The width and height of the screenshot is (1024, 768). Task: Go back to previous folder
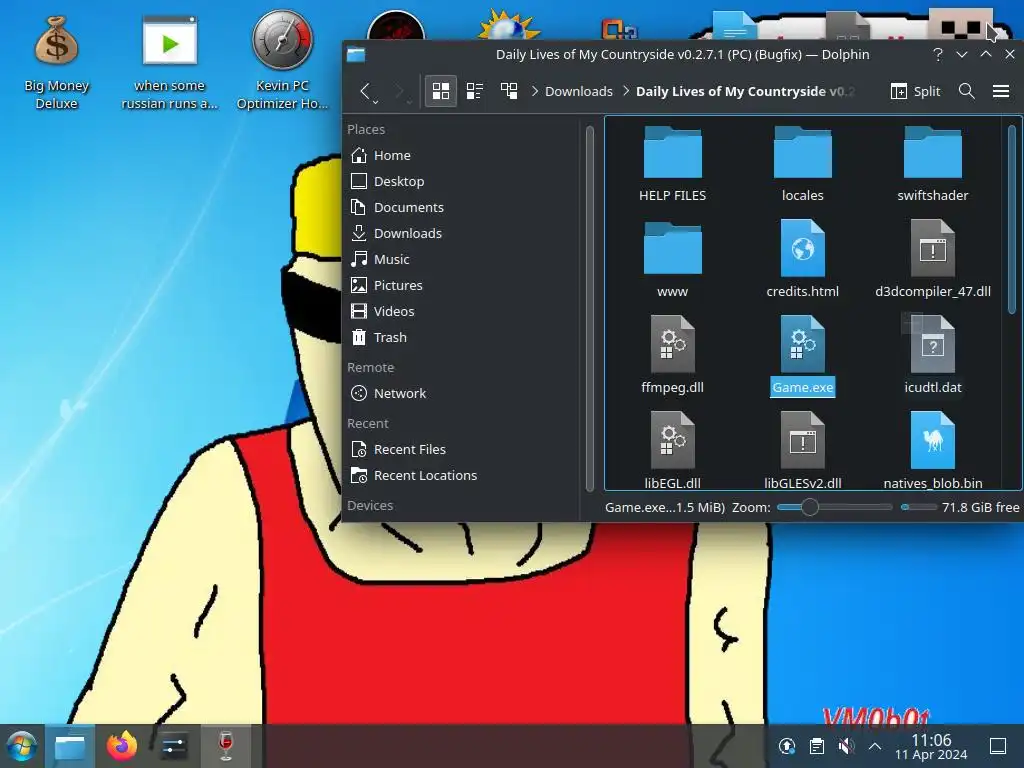[366, 91]
